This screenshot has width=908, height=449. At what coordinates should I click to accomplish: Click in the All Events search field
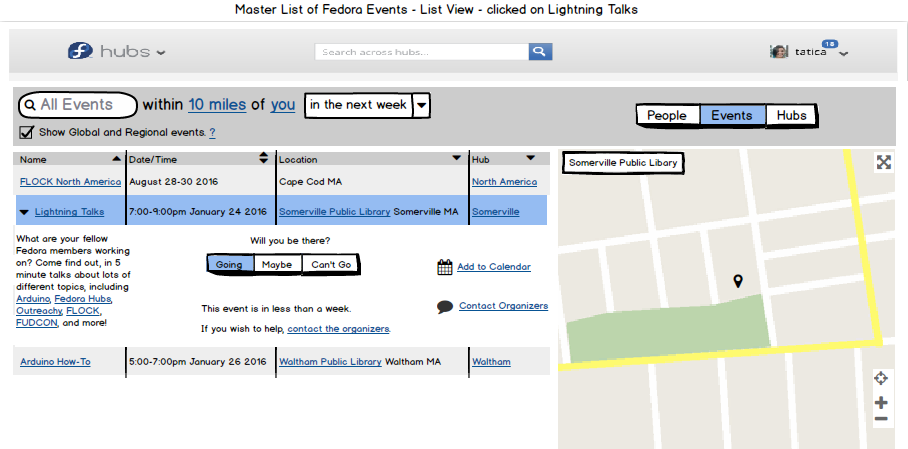click(78, 105)
